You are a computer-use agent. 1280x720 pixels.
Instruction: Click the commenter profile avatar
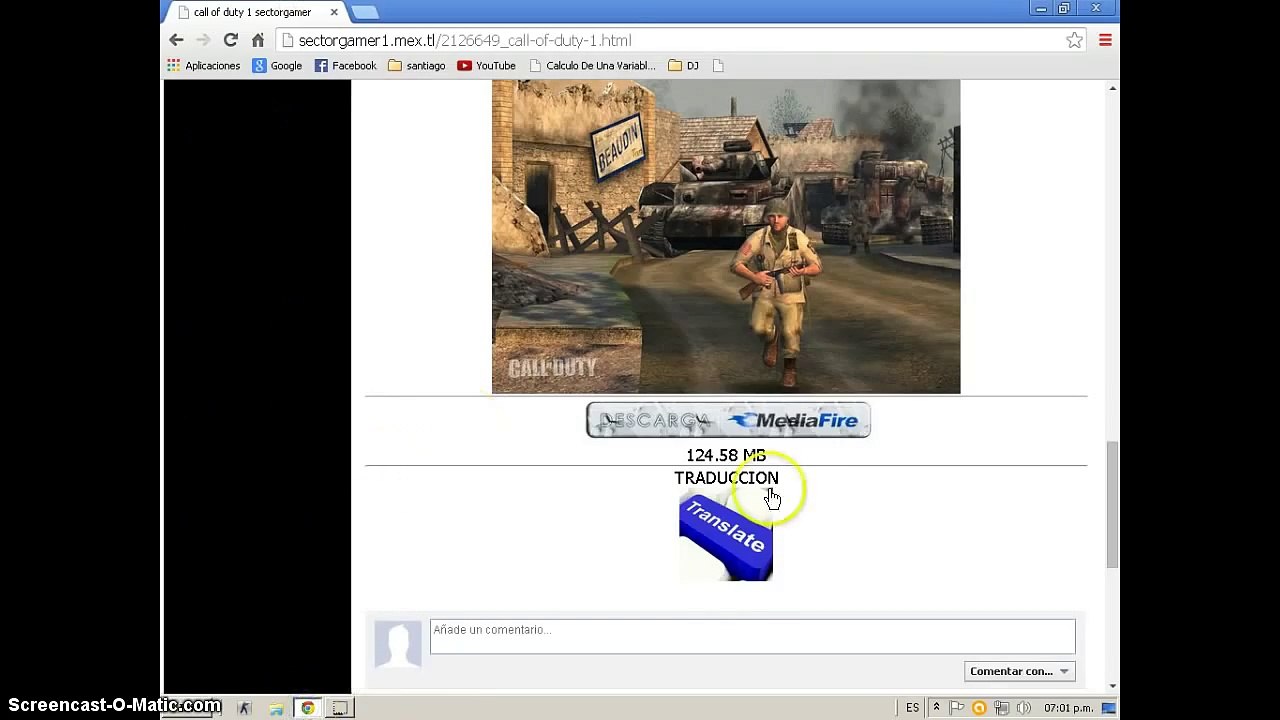point(398,643)
